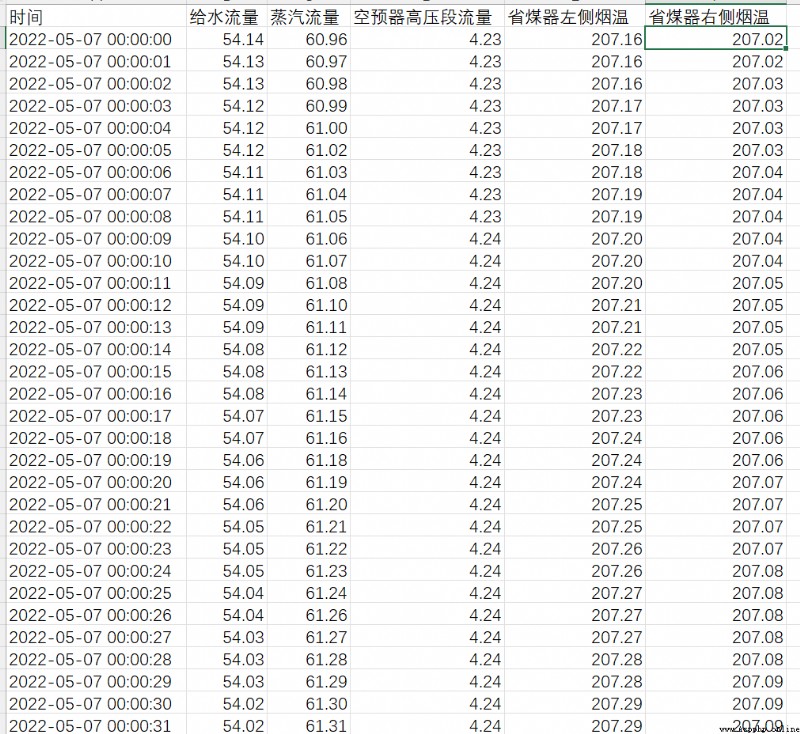
Task: Select 空预器高压段流量 cell in the 00:00:20 row
Action: 428,482
